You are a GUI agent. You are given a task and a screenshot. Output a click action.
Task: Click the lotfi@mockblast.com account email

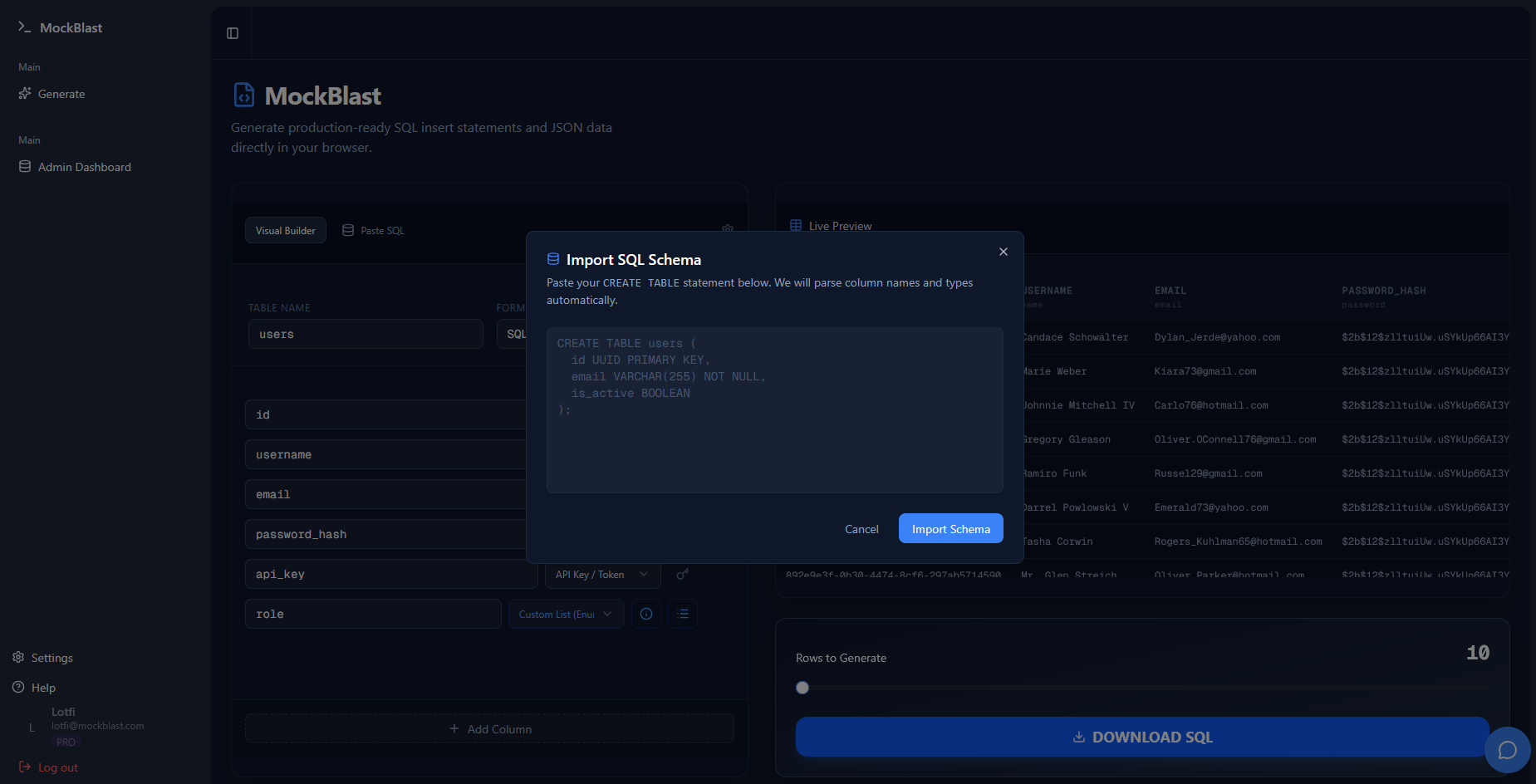point(98,726)
